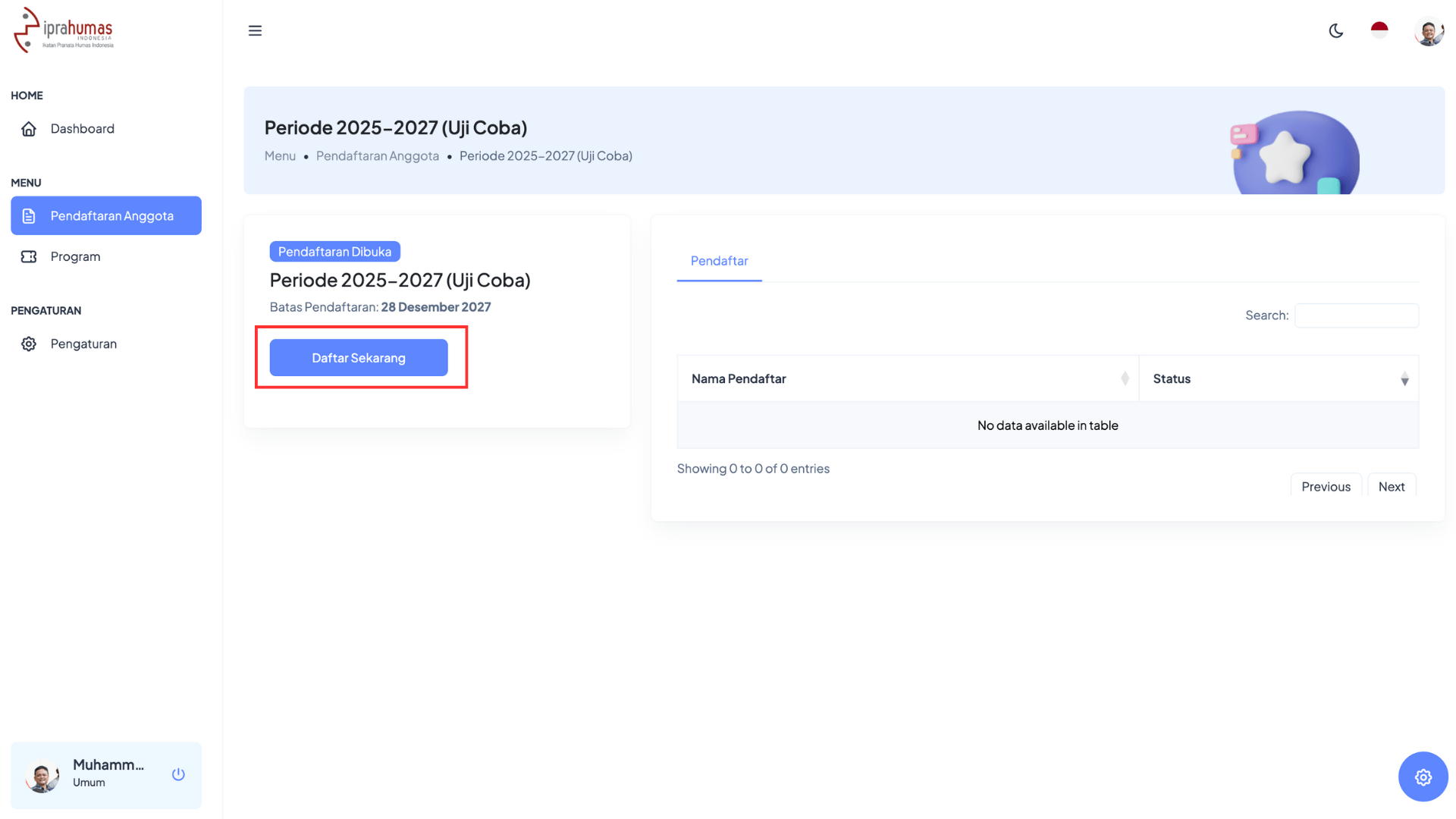
Task: Click the iprahumas logo
Action: [x=64, y=30]
